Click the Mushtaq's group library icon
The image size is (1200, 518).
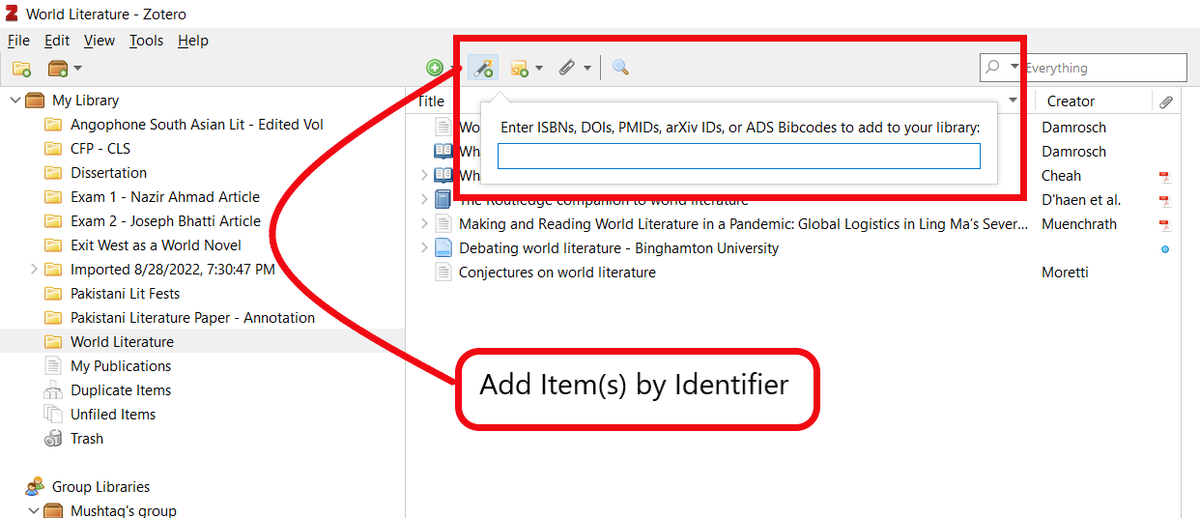54,511
